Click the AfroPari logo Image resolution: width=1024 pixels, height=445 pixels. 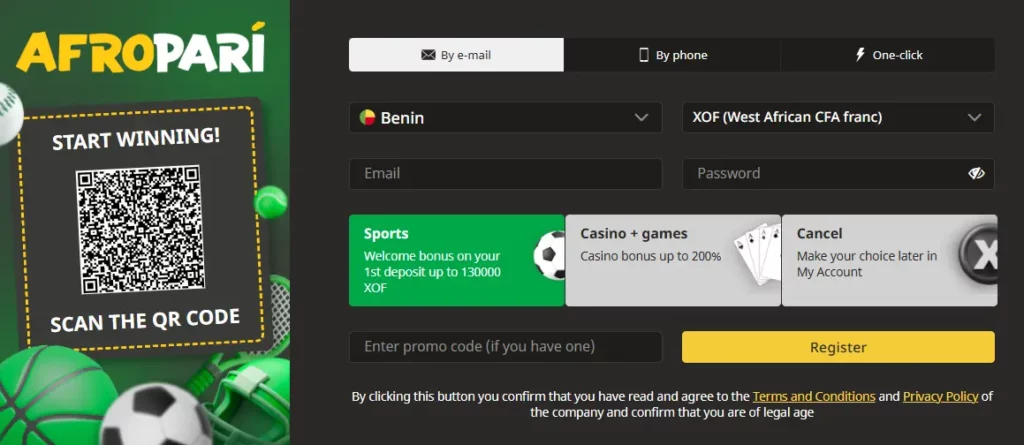tap(141, 48)
